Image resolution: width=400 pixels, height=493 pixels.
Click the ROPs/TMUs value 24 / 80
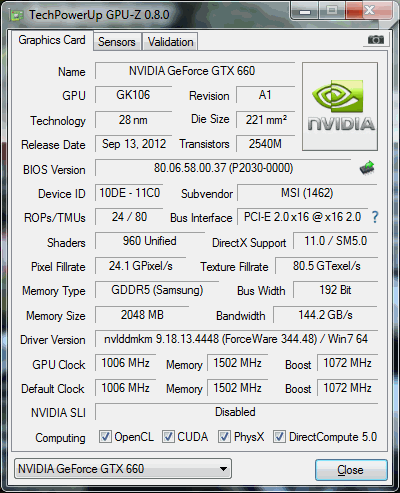[129, 217]
